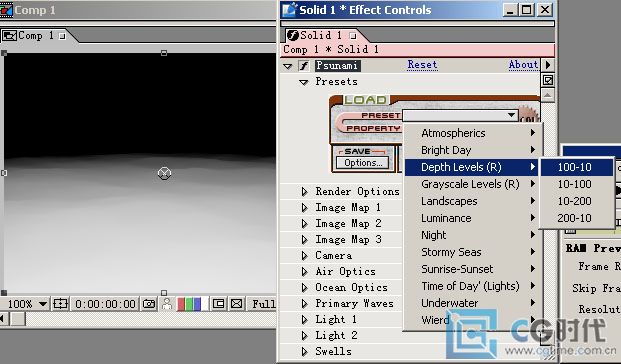
Task: Click the Effect Controls scroll up arrow
Action: click(548, 95)
